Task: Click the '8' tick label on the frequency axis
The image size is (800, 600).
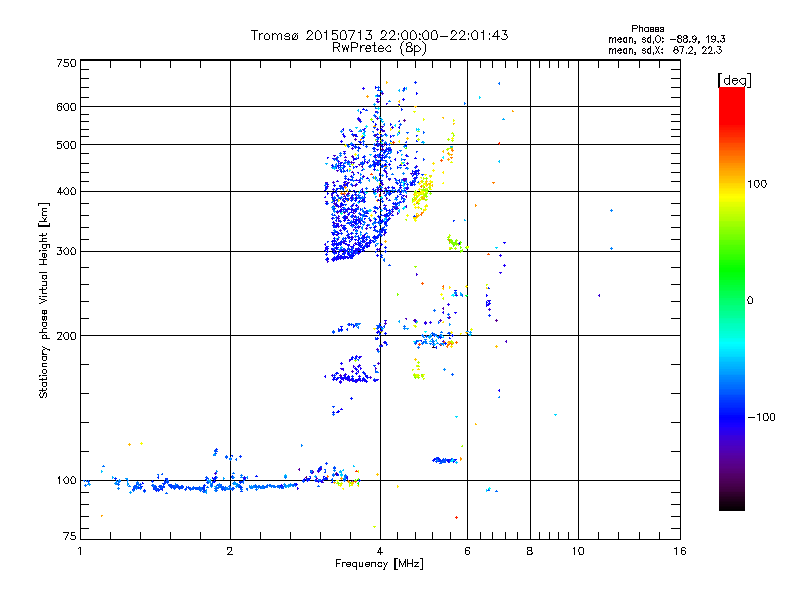Action: click(x=530, y=551)
